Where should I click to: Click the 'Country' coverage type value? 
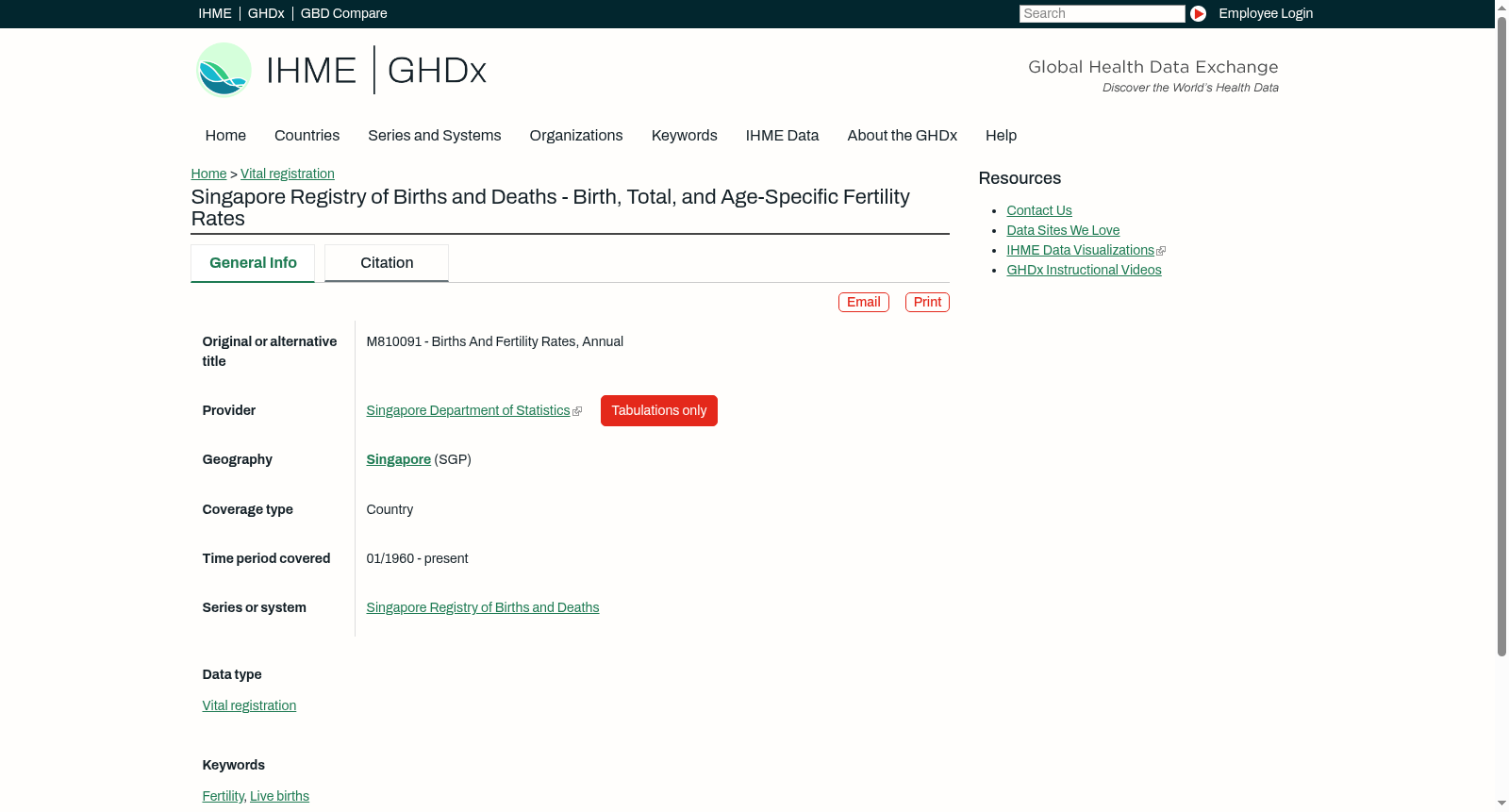coord(390,509)
